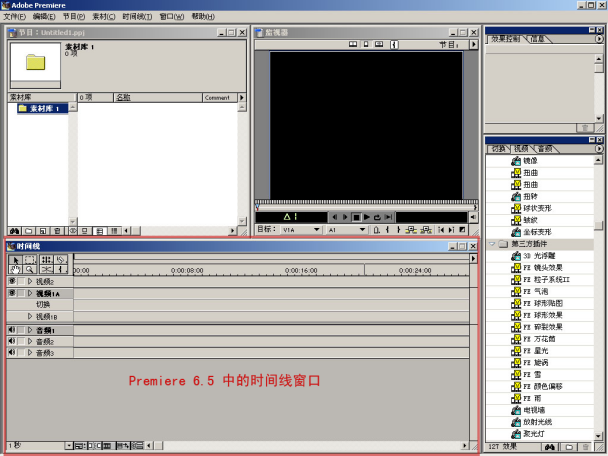The height and width of the screenshot is (456, 608).
Task: Mute the 音频1 track speaker
Action: point(12,330)
